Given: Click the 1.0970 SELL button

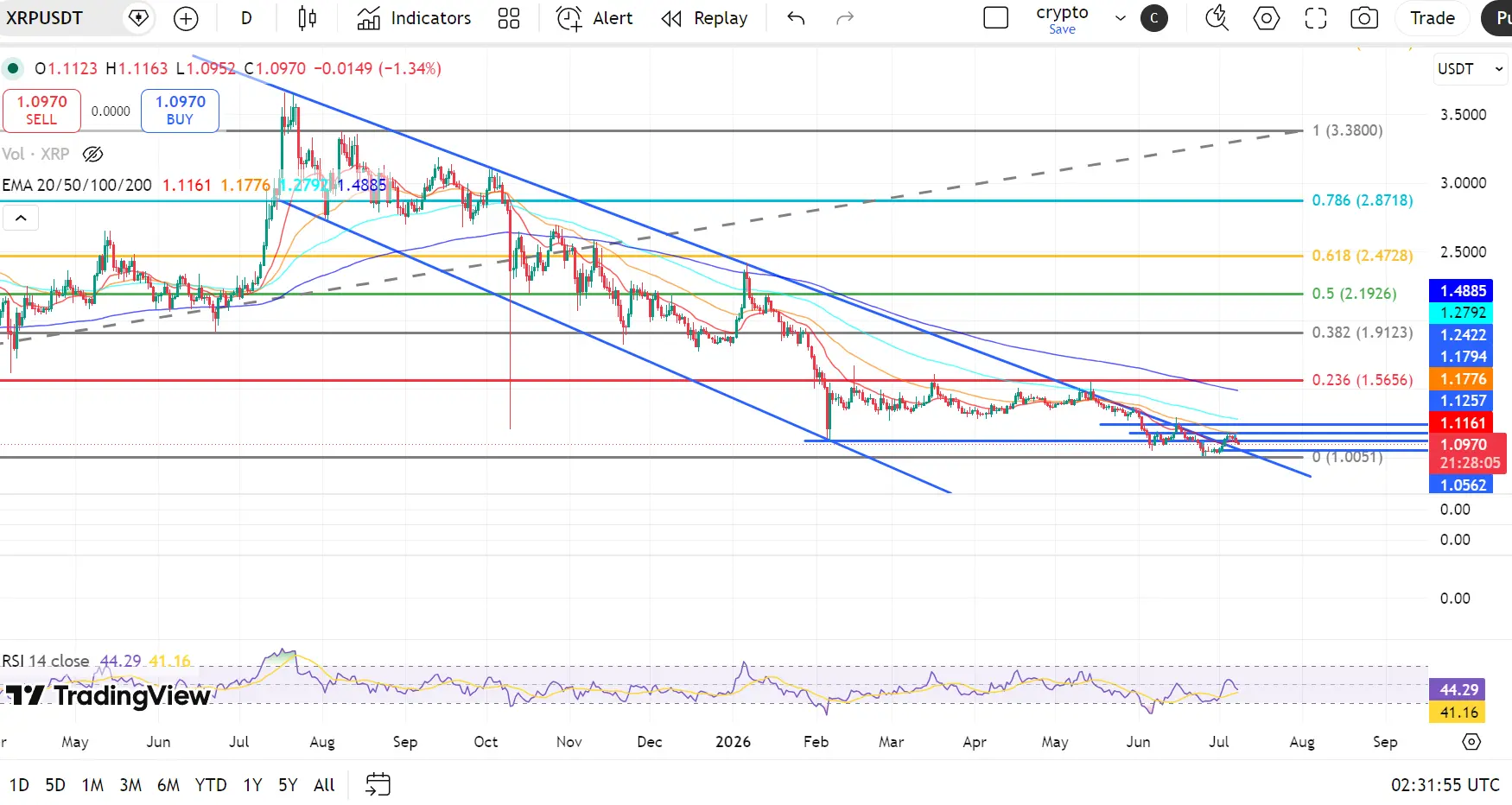Looking at the screenshot, I should point(41,111).
